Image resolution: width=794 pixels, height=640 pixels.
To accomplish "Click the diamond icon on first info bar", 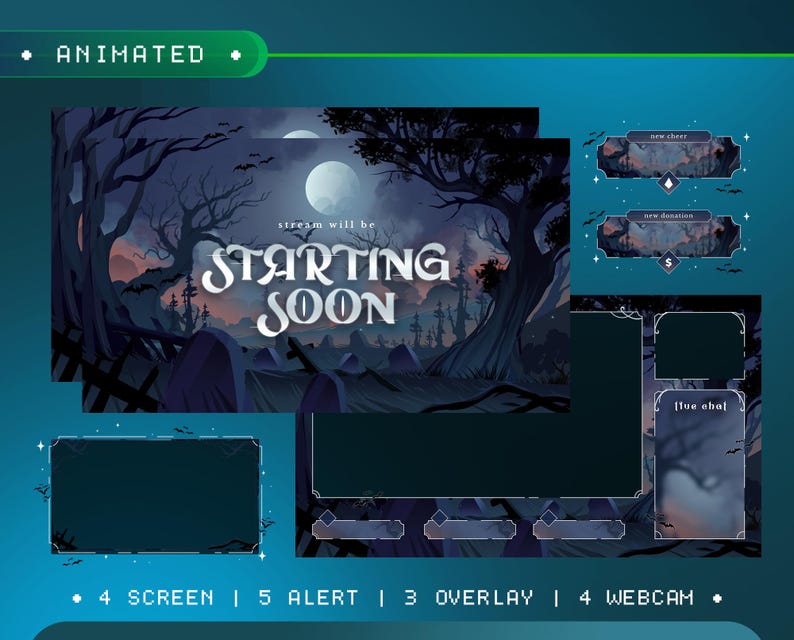I will click(x=328, y=518).
